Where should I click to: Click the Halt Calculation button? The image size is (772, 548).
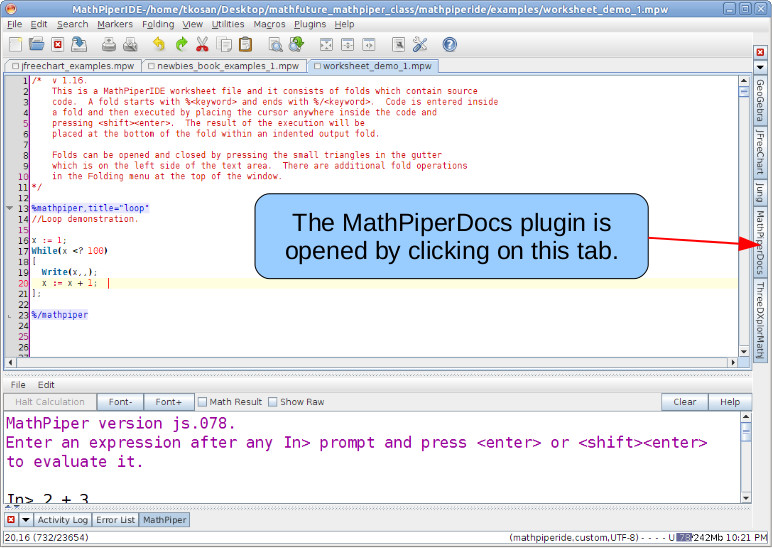tap(50, 402)
